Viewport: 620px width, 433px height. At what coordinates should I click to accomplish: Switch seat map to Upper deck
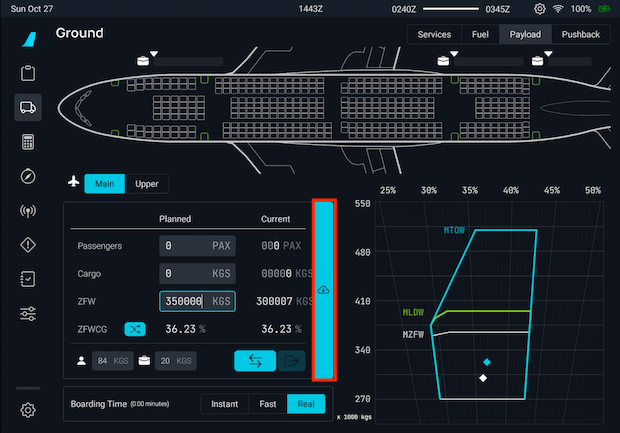[x=146, y=183]
